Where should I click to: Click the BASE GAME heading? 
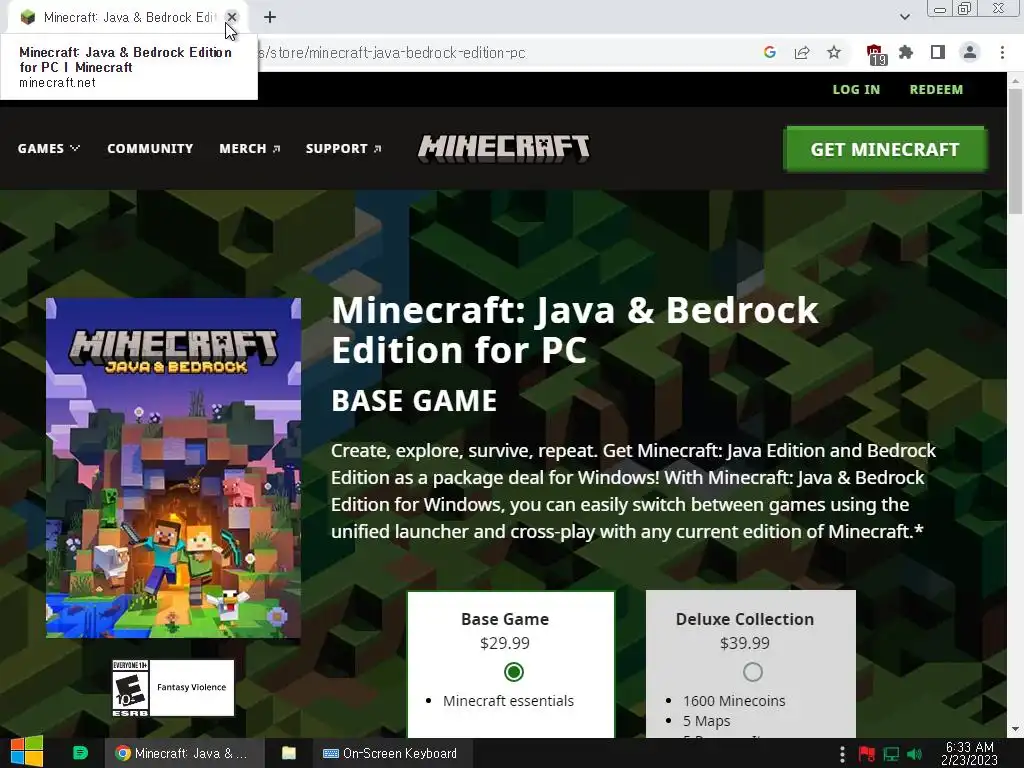(x=414, y=400)
